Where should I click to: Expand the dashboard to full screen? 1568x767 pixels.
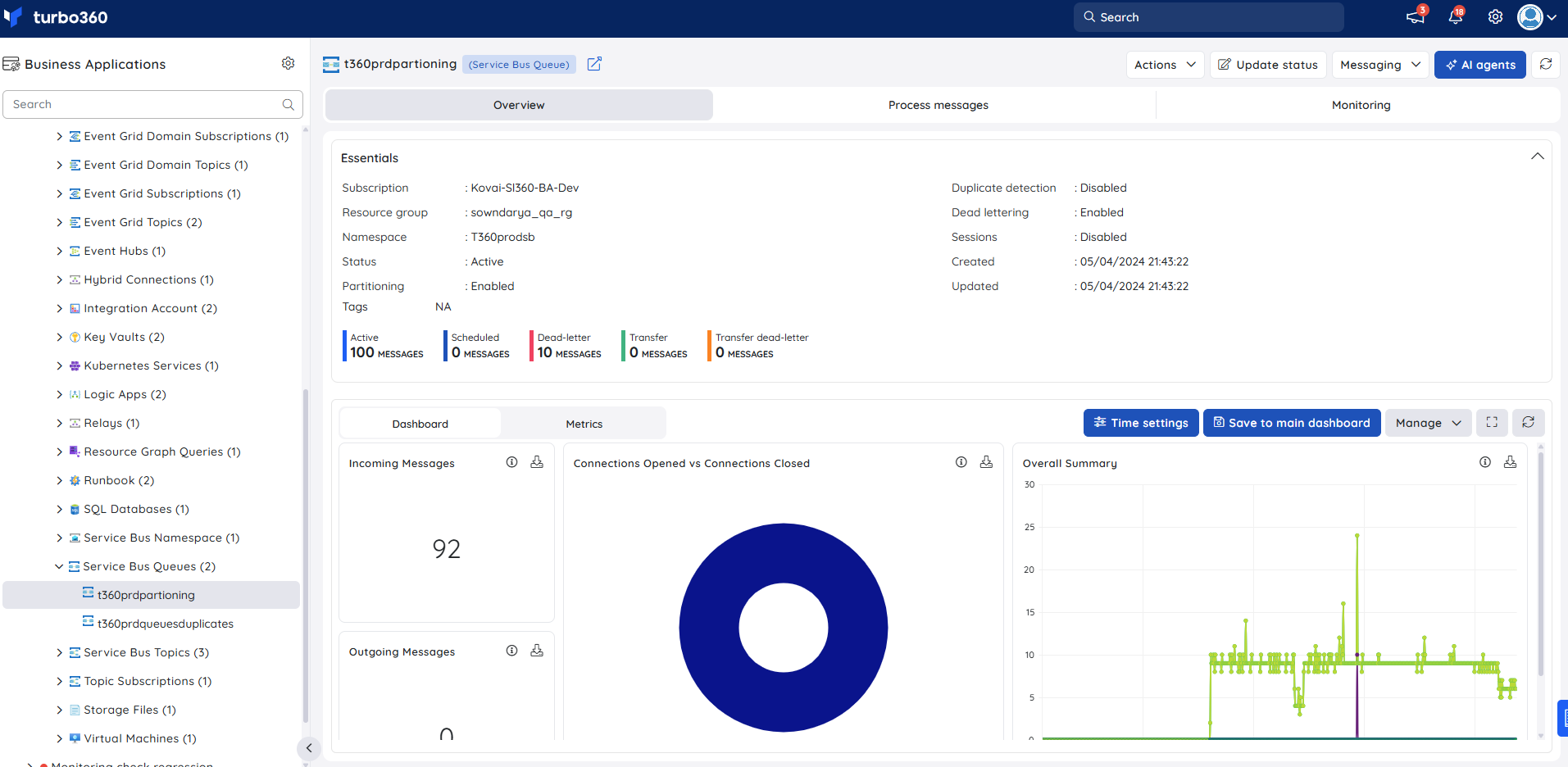click(1492, 423)
